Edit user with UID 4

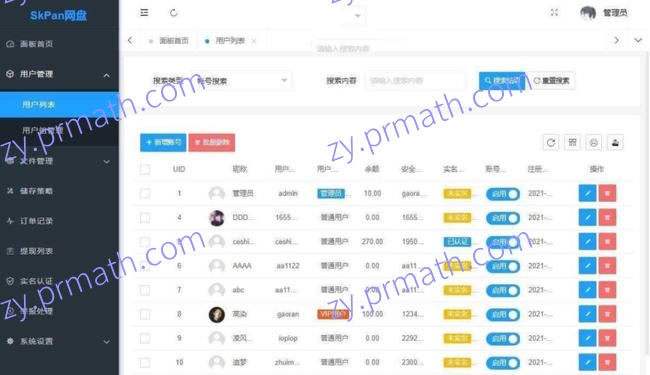[587, 218]
